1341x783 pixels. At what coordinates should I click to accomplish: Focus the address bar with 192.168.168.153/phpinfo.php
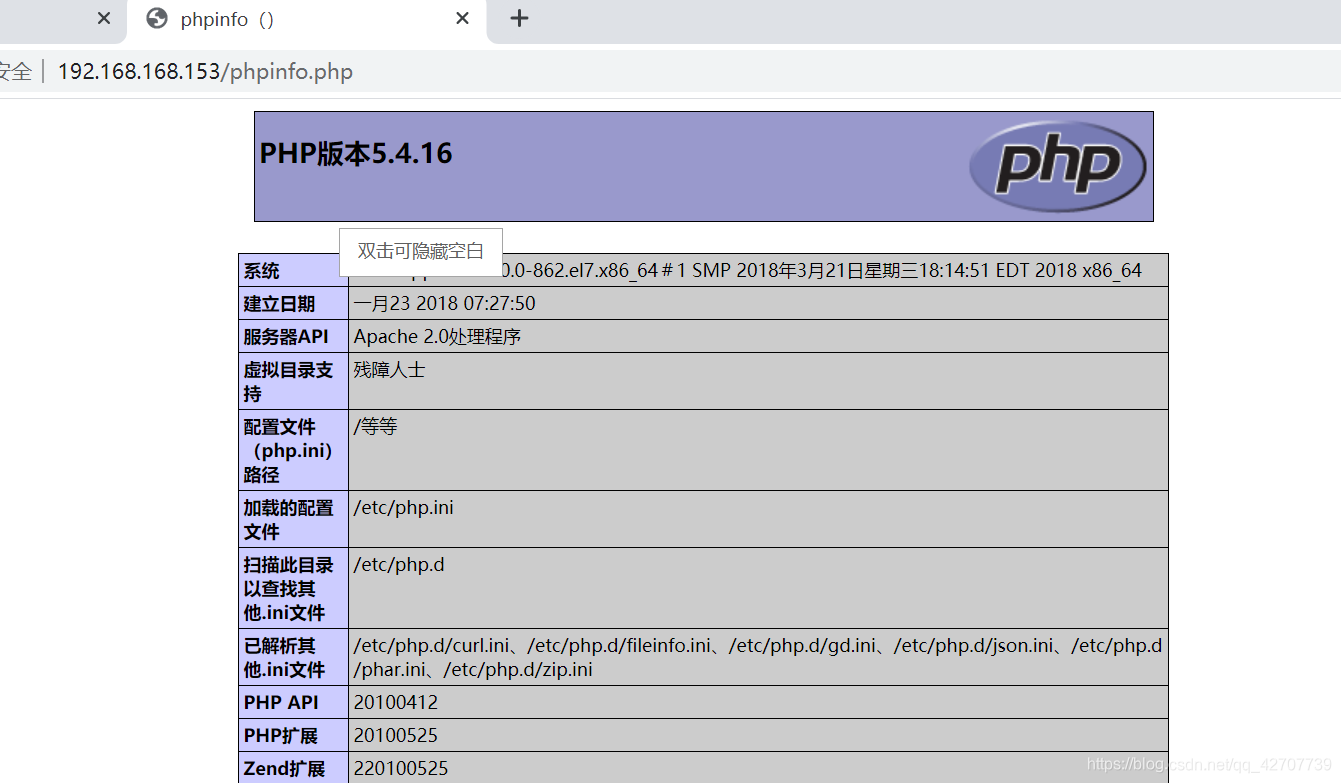click(670, 72)
